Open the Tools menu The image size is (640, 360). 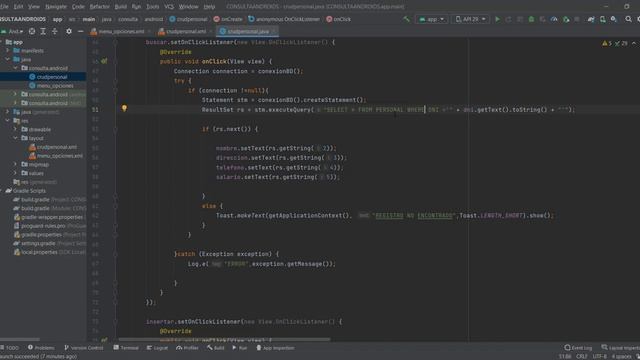(x=153, y=7)
